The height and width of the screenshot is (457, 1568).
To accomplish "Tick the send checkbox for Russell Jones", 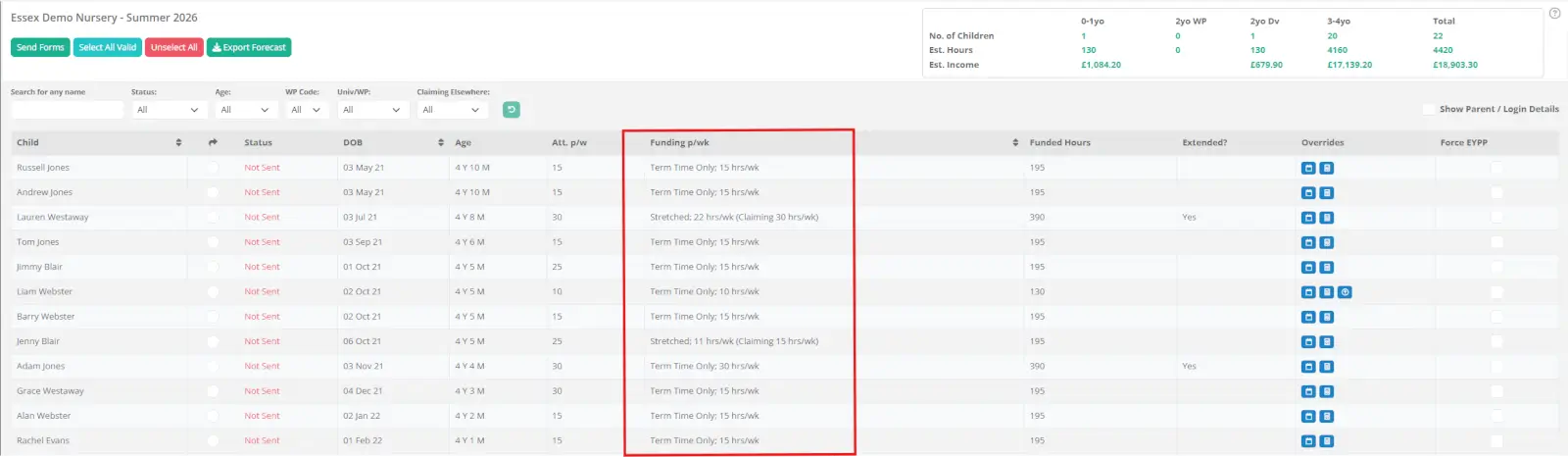I will tap(213, 168).
